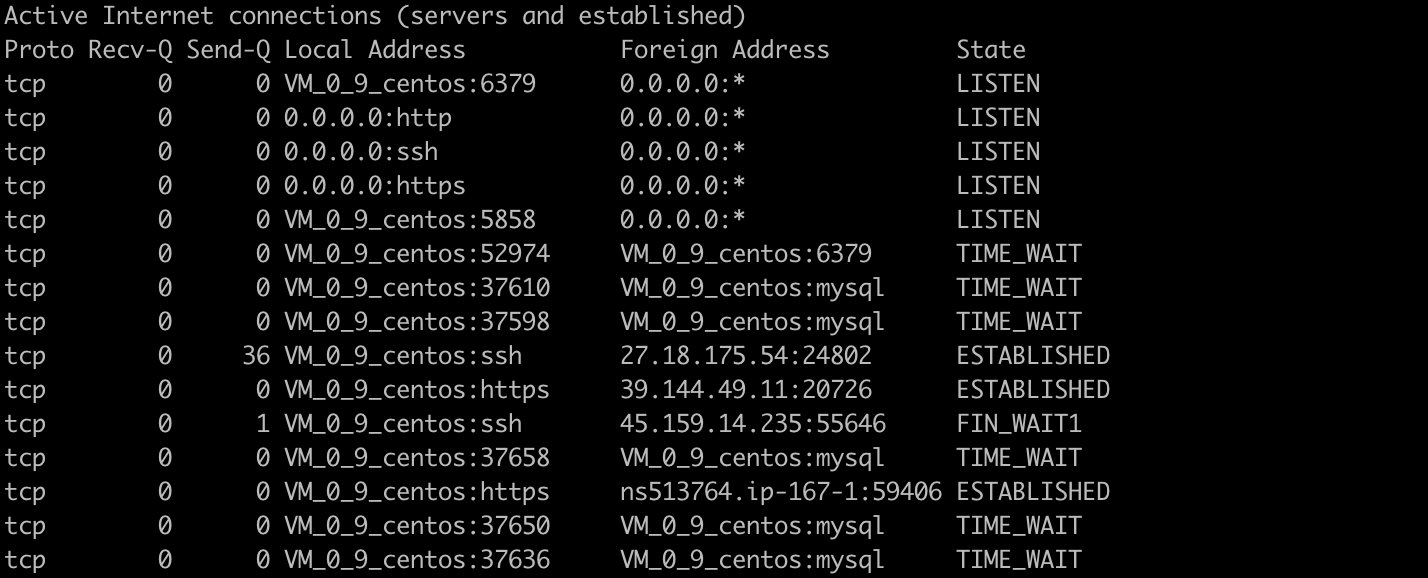Click the FIN_WAIT1 state text
This screenshot has width=1428, height=578.
(x=1018, y=424)
